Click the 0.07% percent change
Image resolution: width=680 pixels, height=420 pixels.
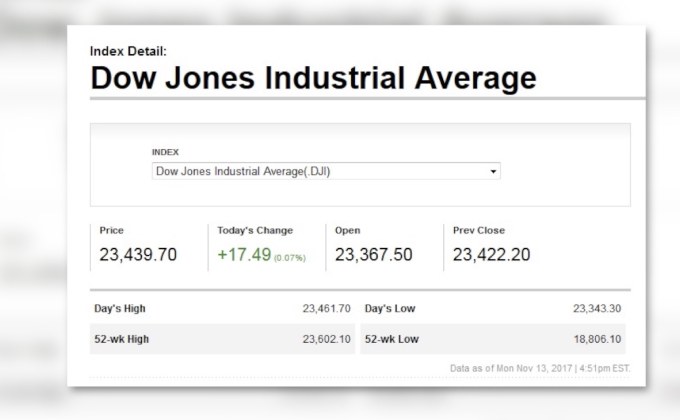coord(290,257)
